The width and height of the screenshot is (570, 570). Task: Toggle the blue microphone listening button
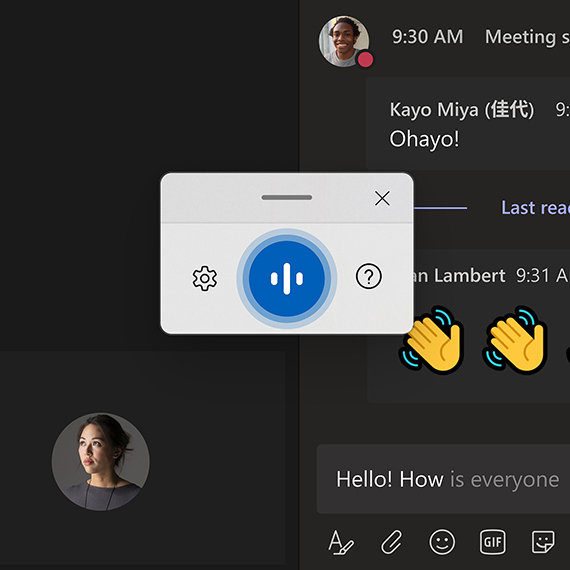287,278
